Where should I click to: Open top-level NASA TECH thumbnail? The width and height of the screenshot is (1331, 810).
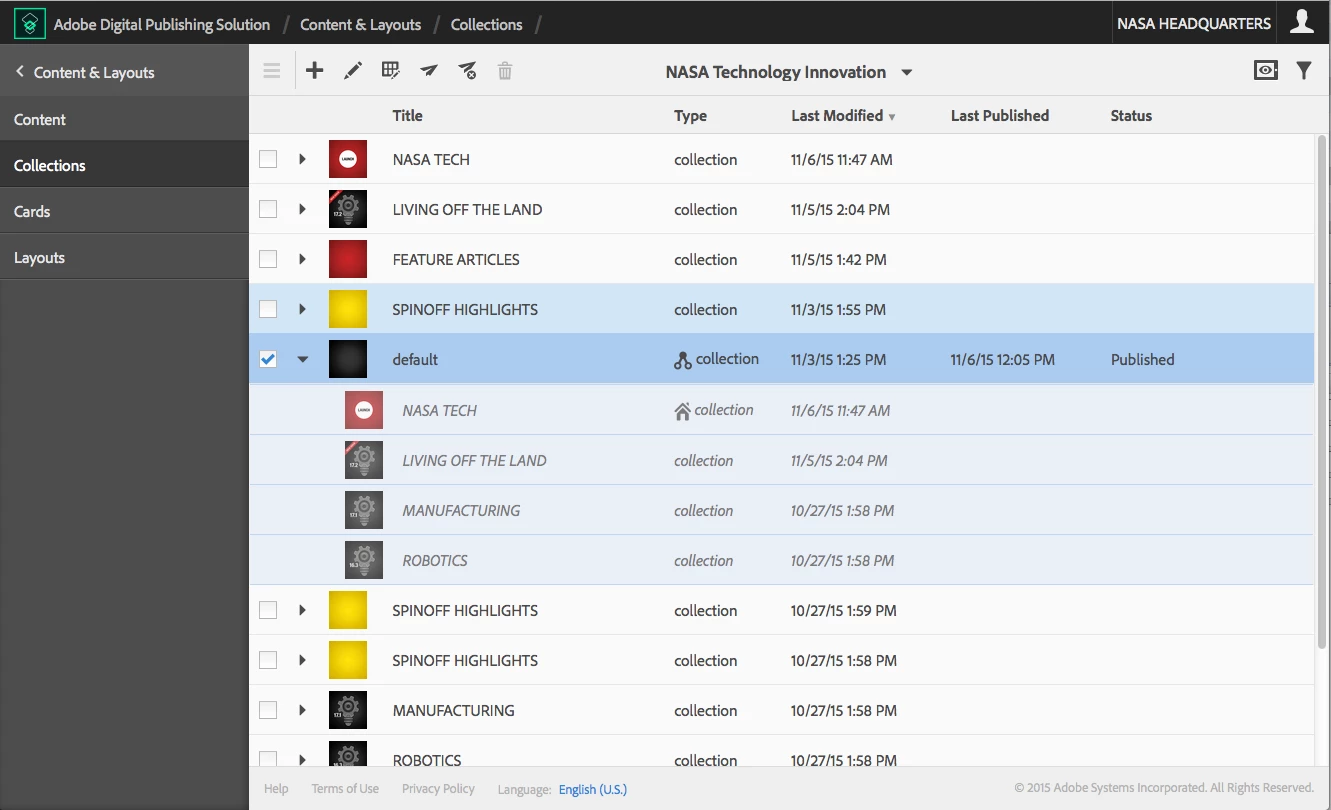348,159
